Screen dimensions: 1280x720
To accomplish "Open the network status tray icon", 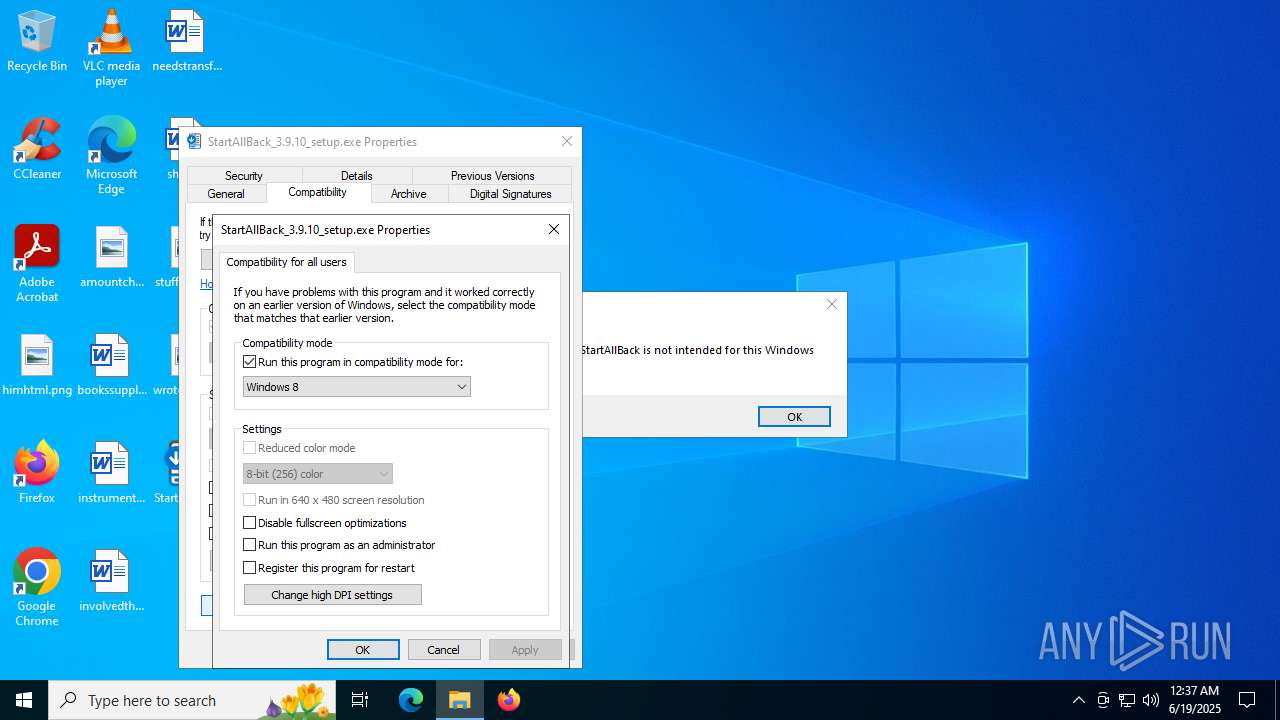I will pyautogui.click(x=1127, y=700).
